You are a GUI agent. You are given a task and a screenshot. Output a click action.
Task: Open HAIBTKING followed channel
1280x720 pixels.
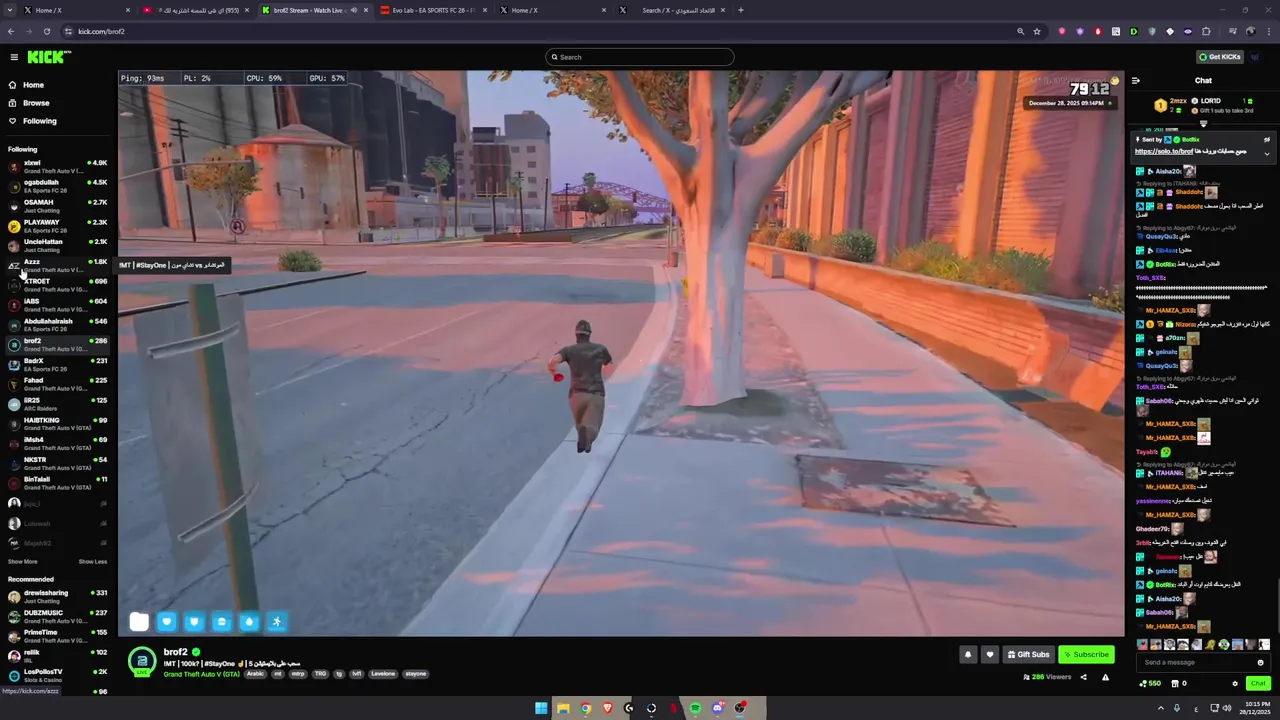coord(56,424)
